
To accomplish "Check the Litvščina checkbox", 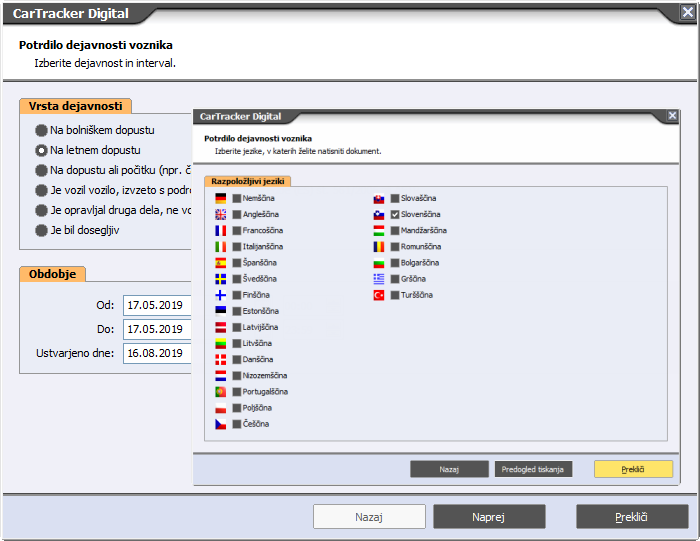I will point(237,343).
